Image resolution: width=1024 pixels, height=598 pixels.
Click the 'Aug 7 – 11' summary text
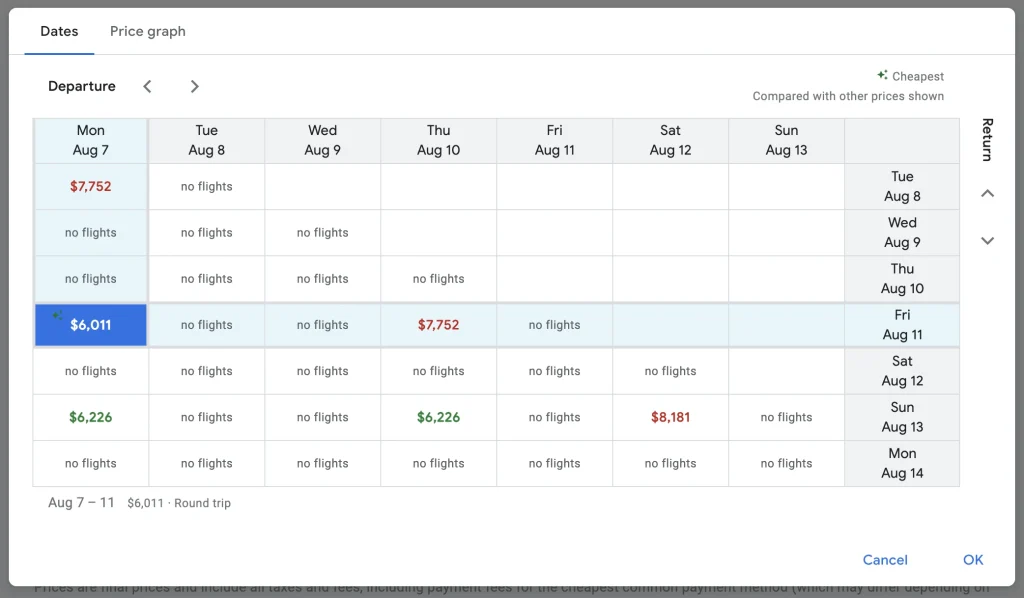81,503
